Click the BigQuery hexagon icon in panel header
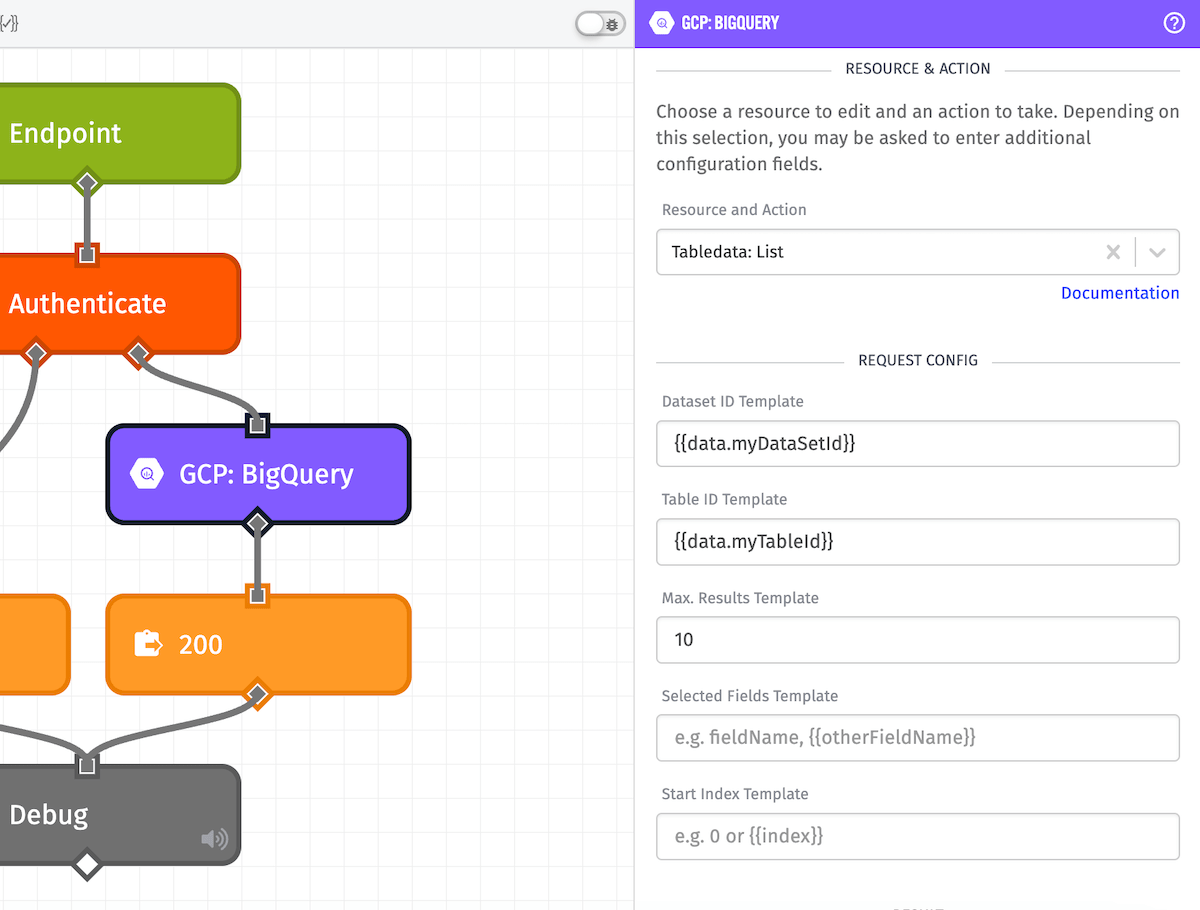1200x910 pixels. pos(661,23)
